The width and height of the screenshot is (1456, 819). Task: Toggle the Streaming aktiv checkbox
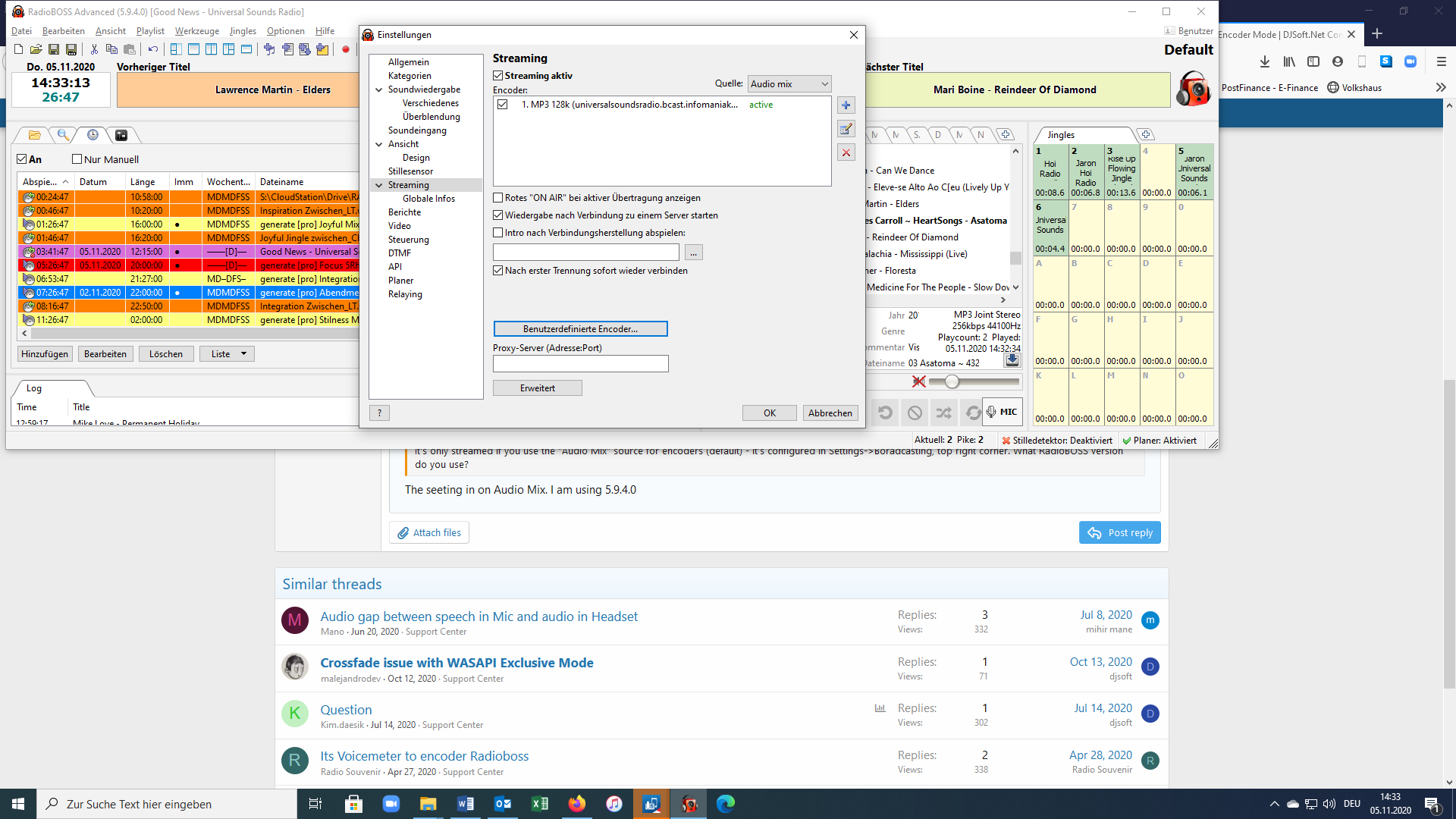click(498, 76)
